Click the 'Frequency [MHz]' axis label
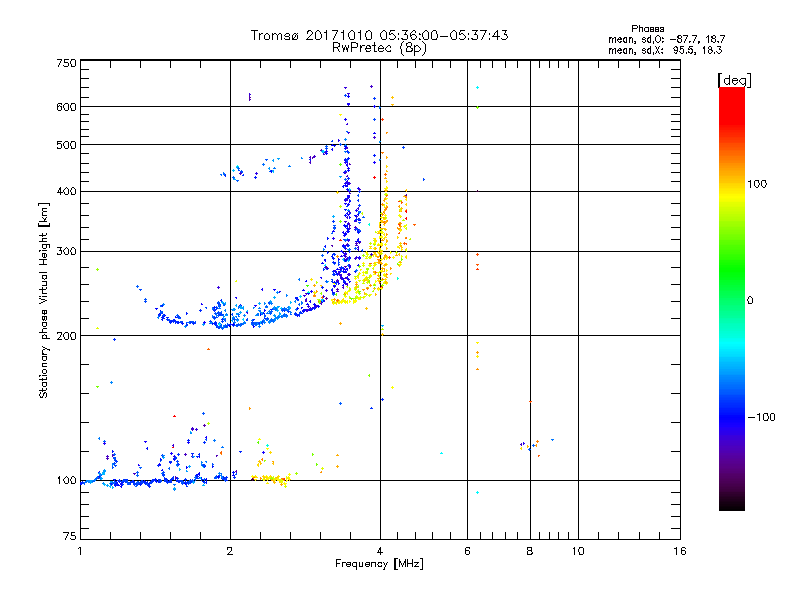 click(379, 564)
